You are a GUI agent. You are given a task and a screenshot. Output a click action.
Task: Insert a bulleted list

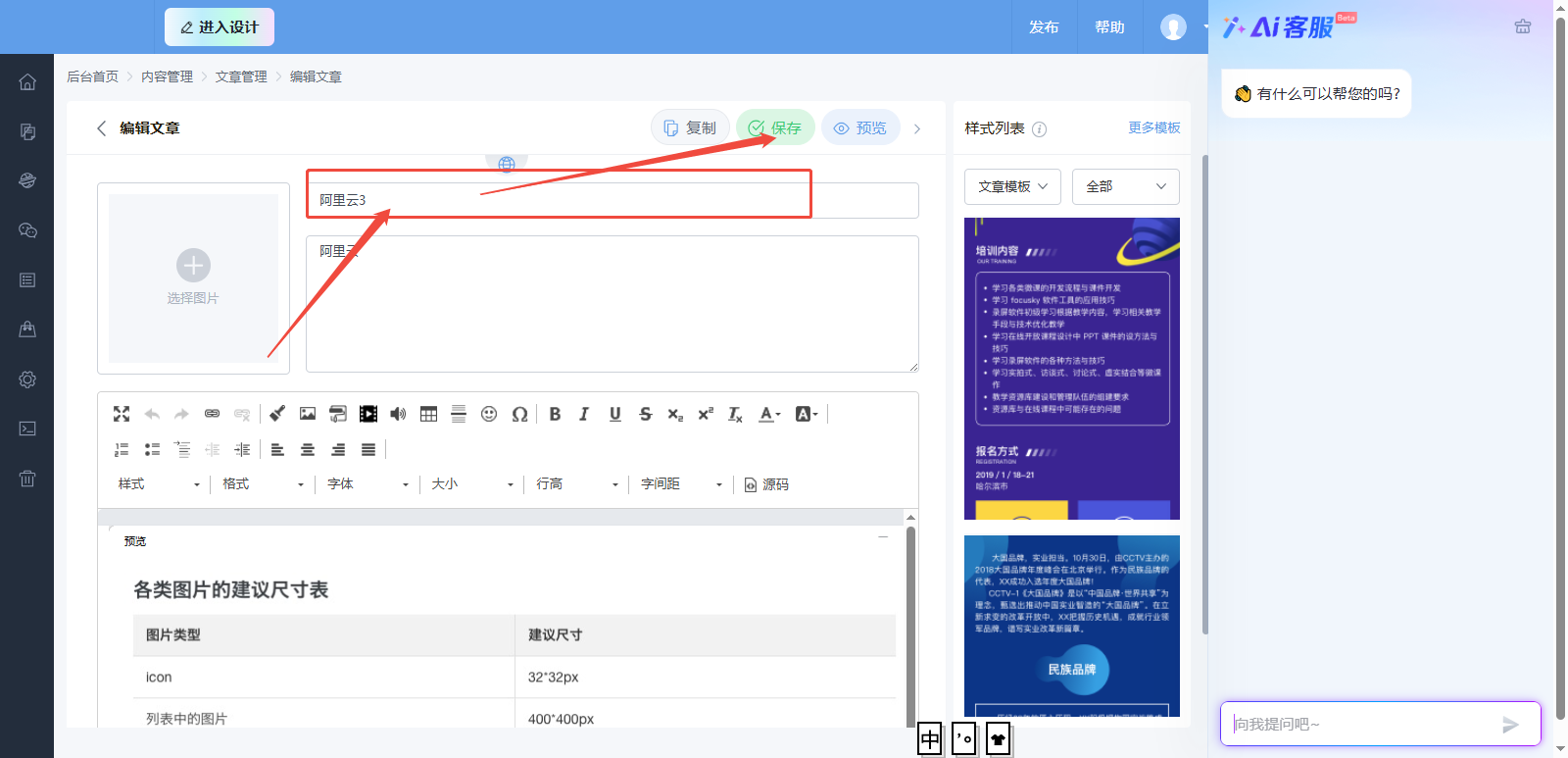[x=152, y=449]
